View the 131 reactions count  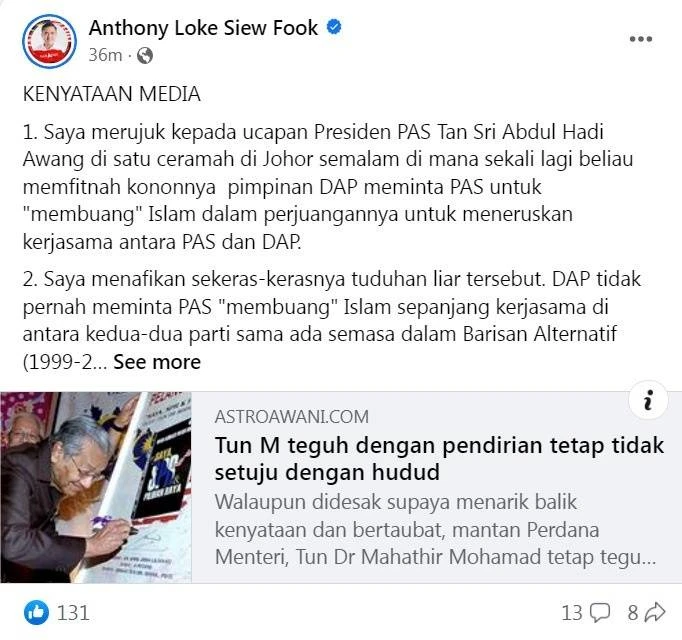[73, 613]
